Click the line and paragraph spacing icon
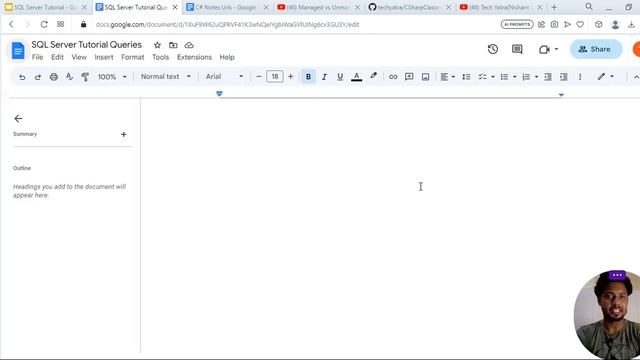Viewport: 640px width, 360px height. (466, 77)
